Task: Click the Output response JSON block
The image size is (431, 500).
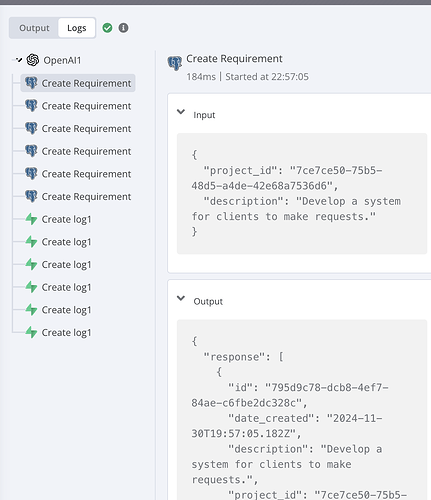Action: [x=302, y=410]
